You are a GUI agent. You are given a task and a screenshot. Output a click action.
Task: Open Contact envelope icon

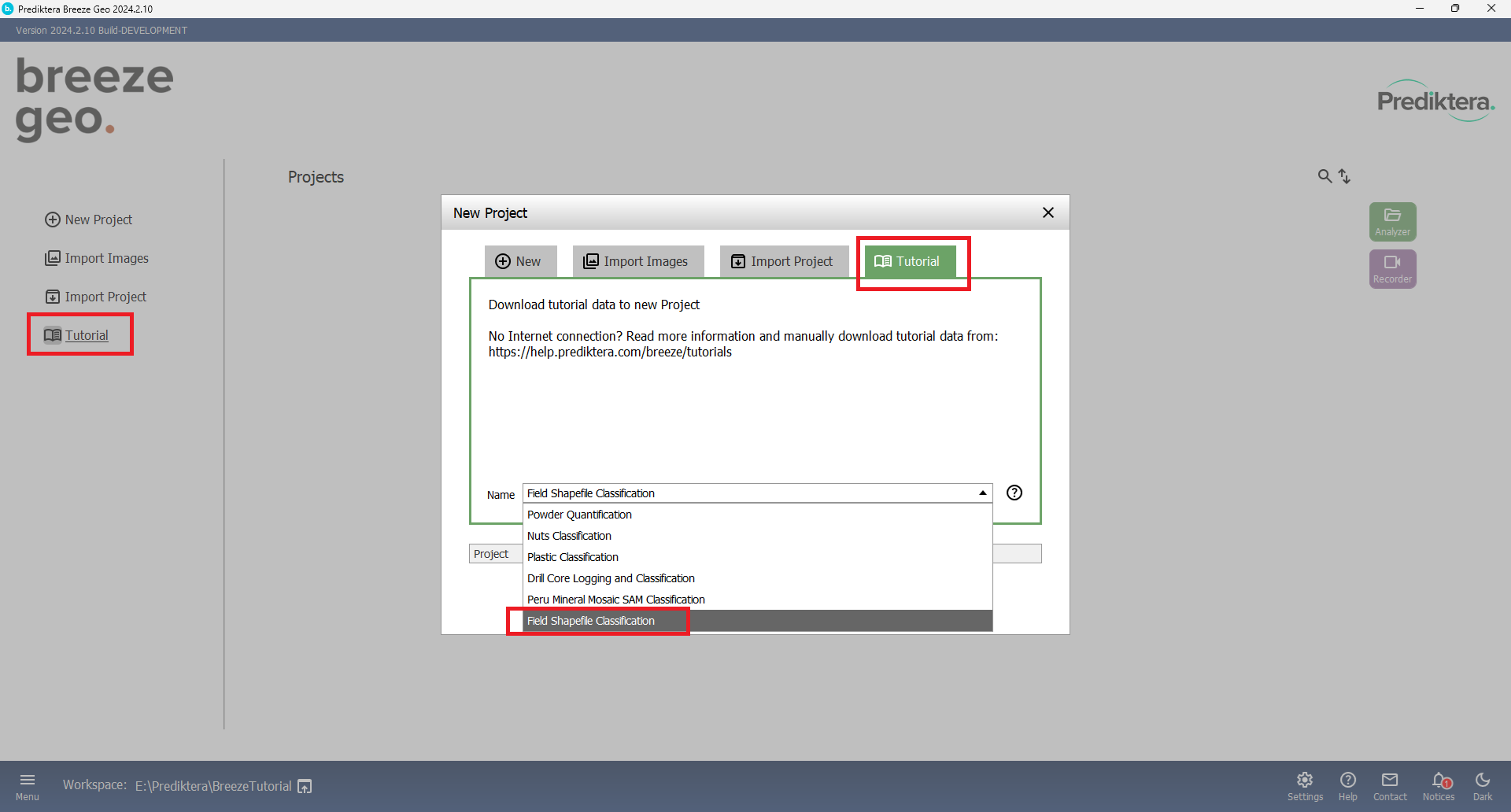pos(1390,785)
